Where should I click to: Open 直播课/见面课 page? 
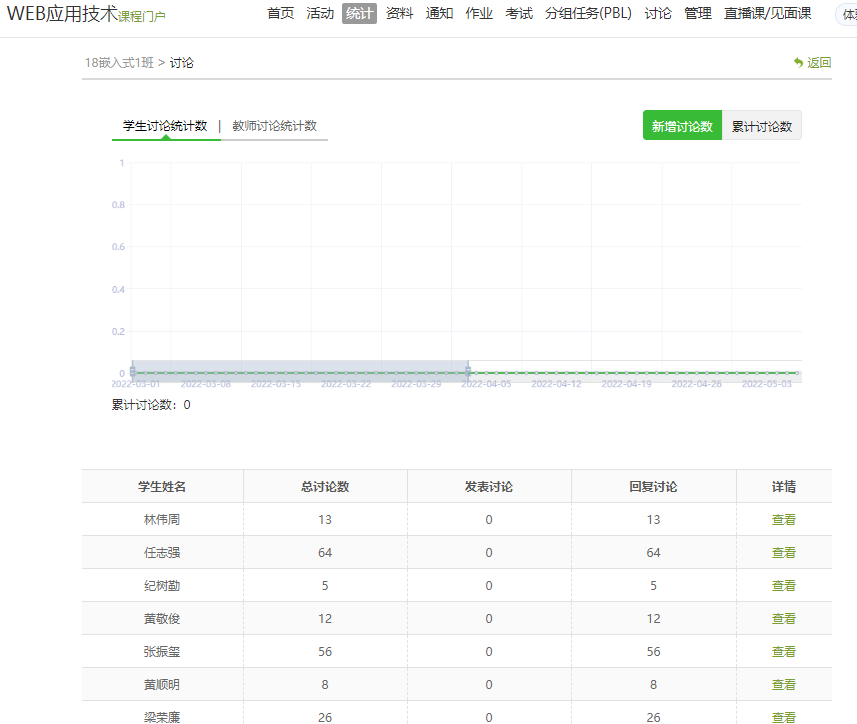click(x=767, y=14)
